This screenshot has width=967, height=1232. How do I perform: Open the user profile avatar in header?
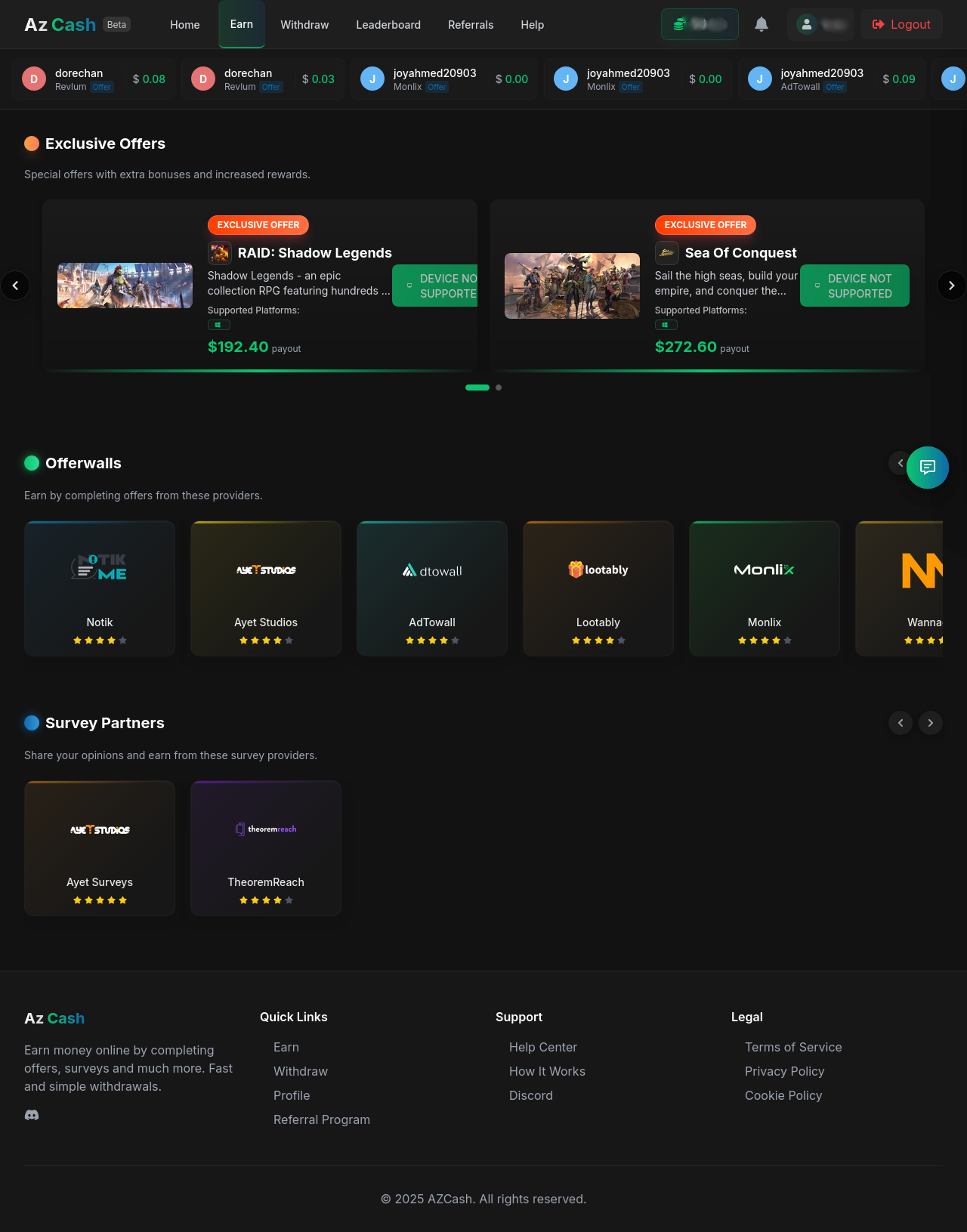click(807, 24)
